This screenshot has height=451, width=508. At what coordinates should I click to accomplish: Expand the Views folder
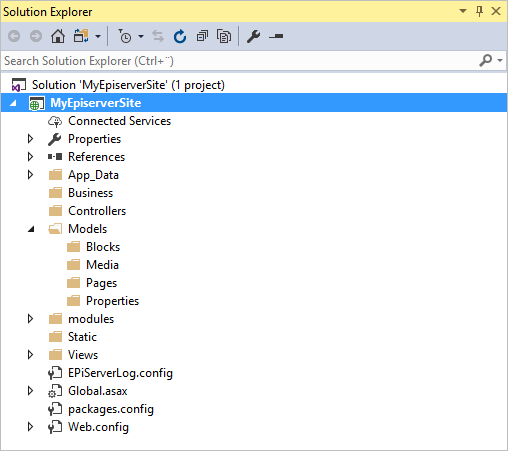point(30,355)
